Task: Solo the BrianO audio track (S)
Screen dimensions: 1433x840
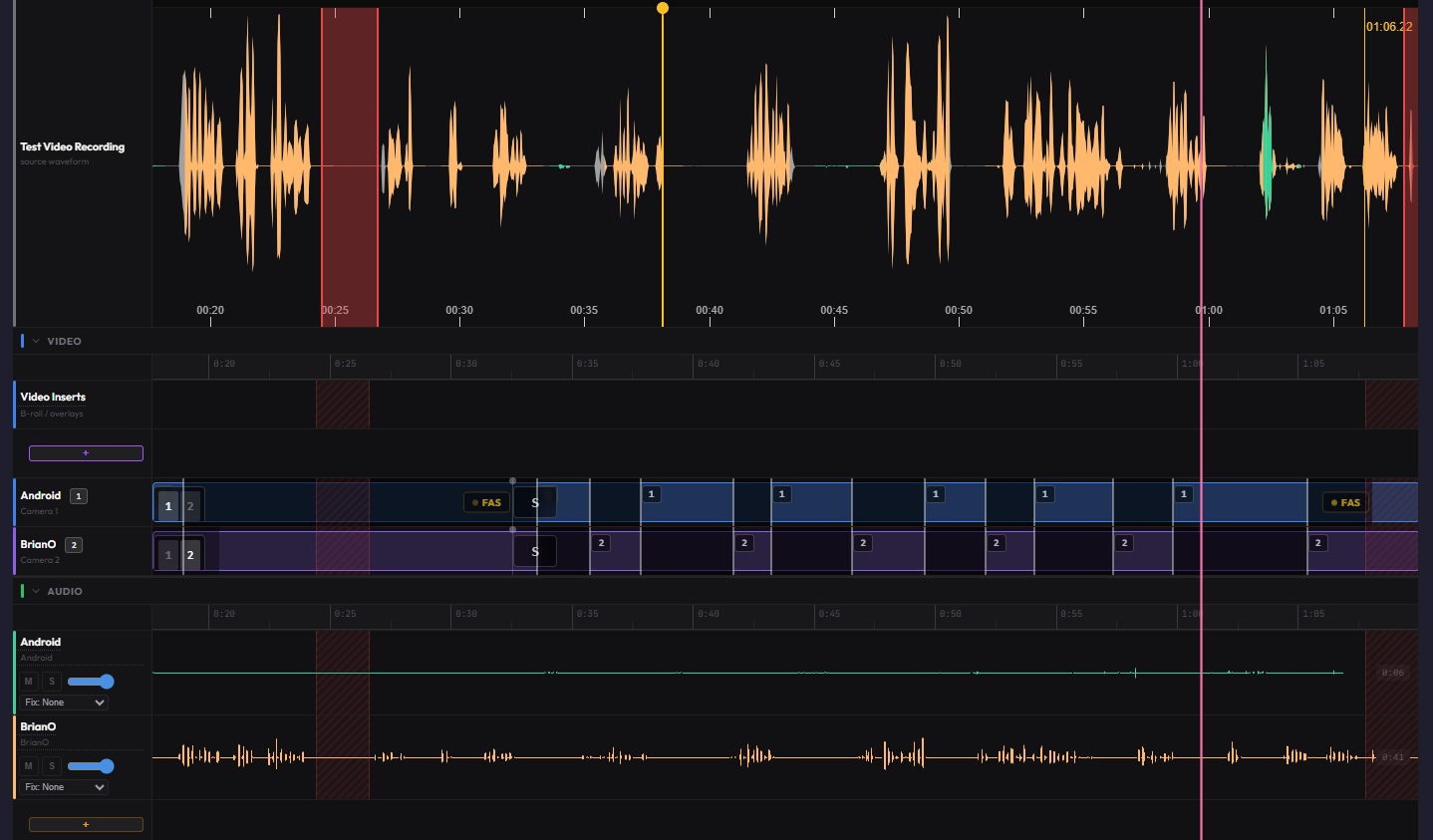Action: click(x=52, y=766)
